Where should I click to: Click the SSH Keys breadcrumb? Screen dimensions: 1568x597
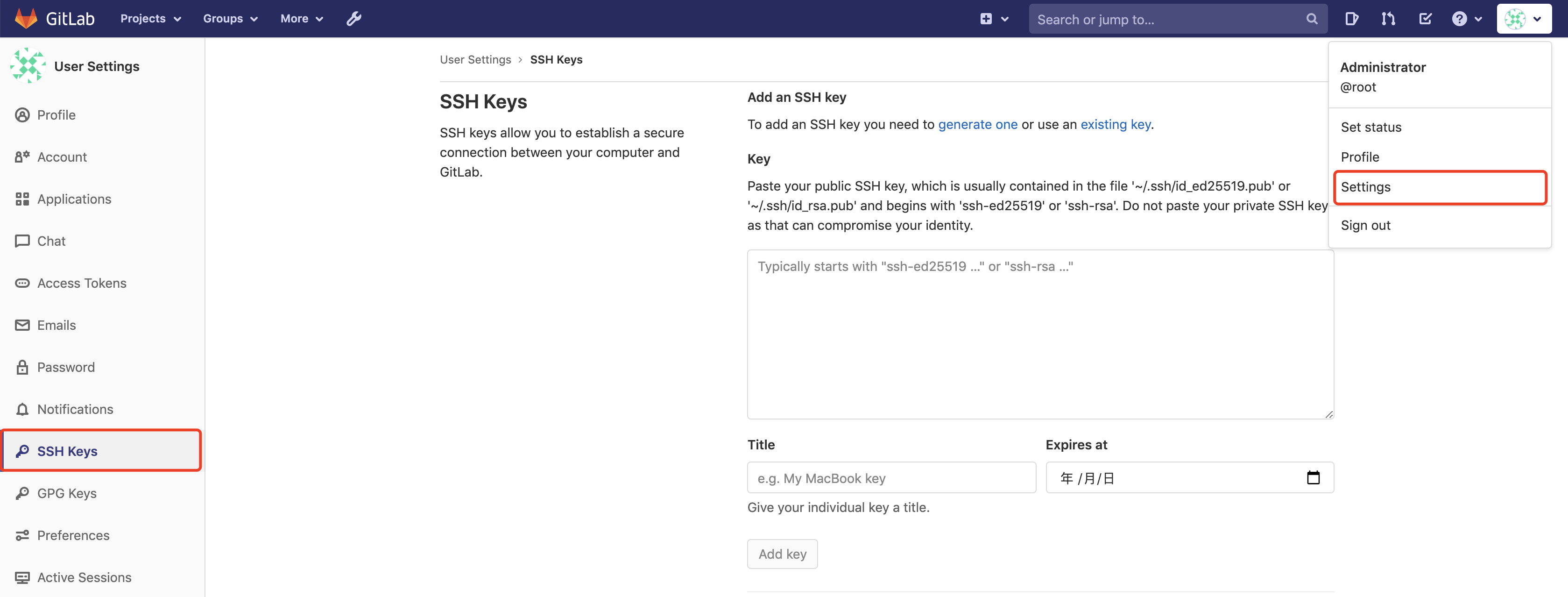(x=556, y=60)
